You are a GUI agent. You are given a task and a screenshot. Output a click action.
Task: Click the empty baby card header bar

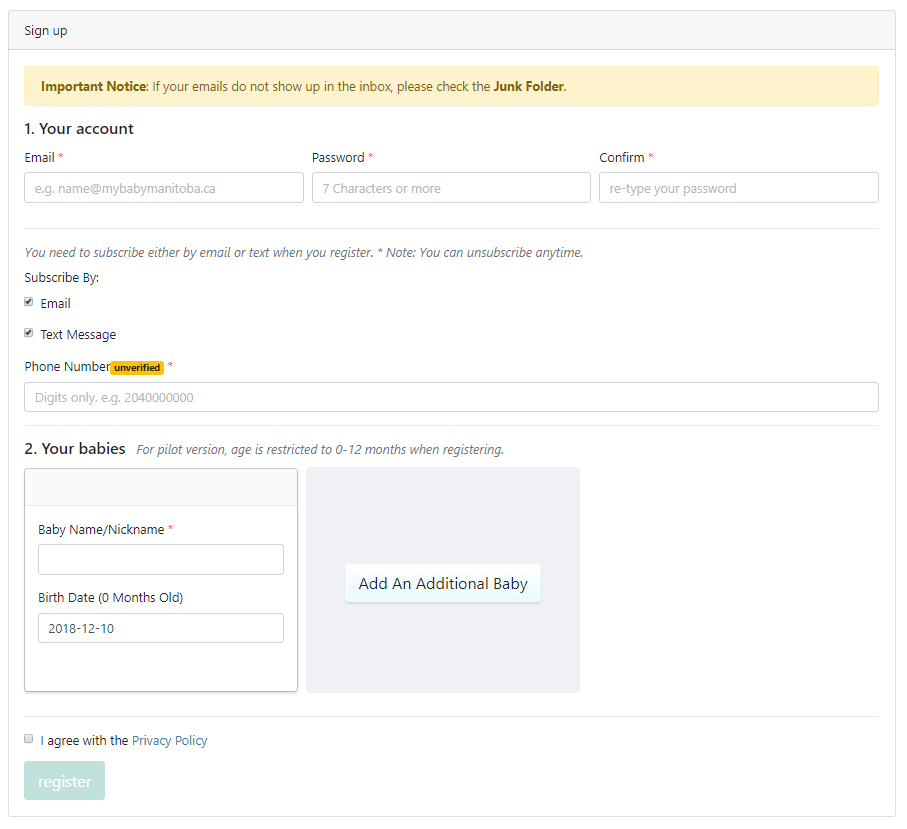coord(161,488)
